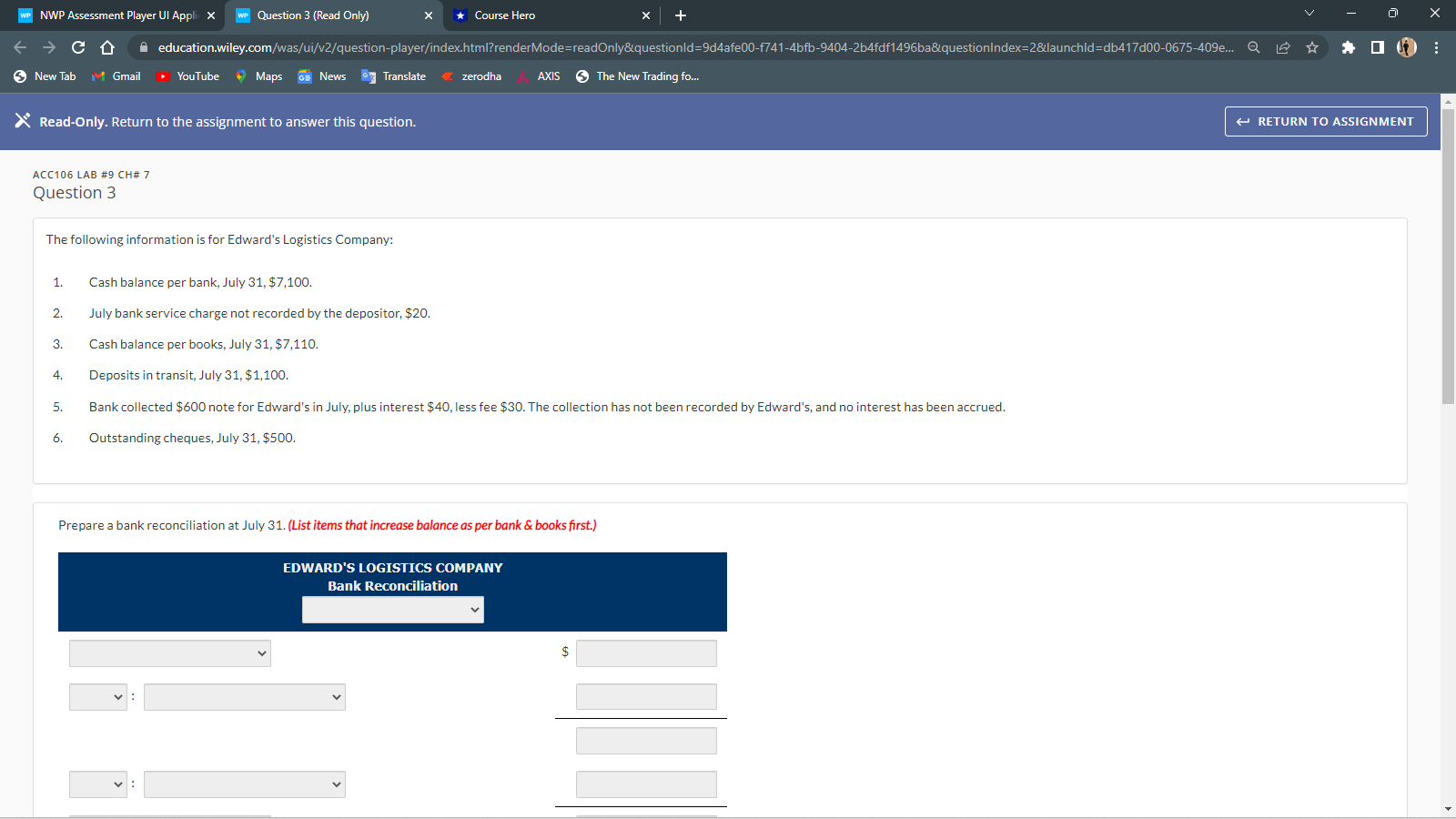Open the browser profile avatar
The width and height of the screenshot is (1456, 819).
pos(1406,47)
